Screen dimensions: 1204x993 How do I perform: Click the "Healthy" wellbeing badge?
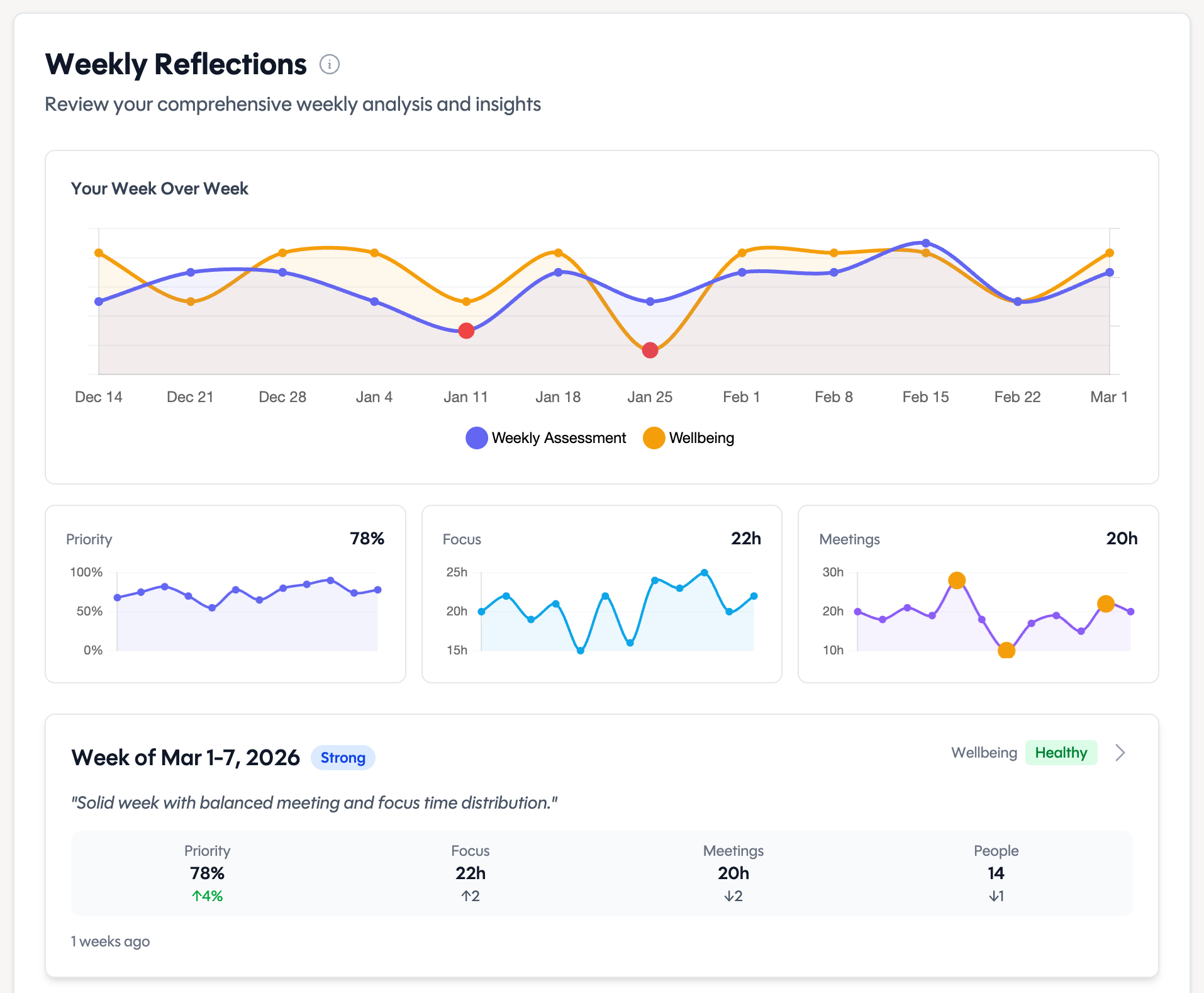pos(1061,753)
